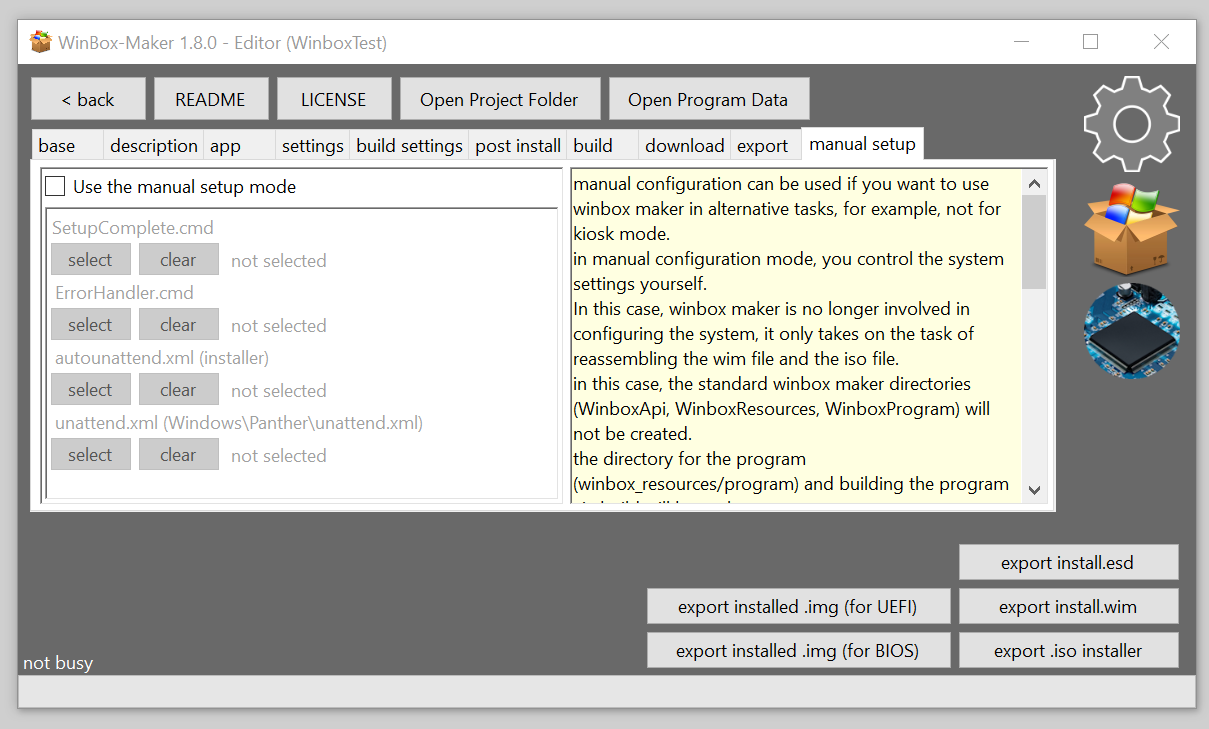The image size is (1209, 729).
Task: Click the help text scrollbar up arrow
Action: (x=1034, y=183)
